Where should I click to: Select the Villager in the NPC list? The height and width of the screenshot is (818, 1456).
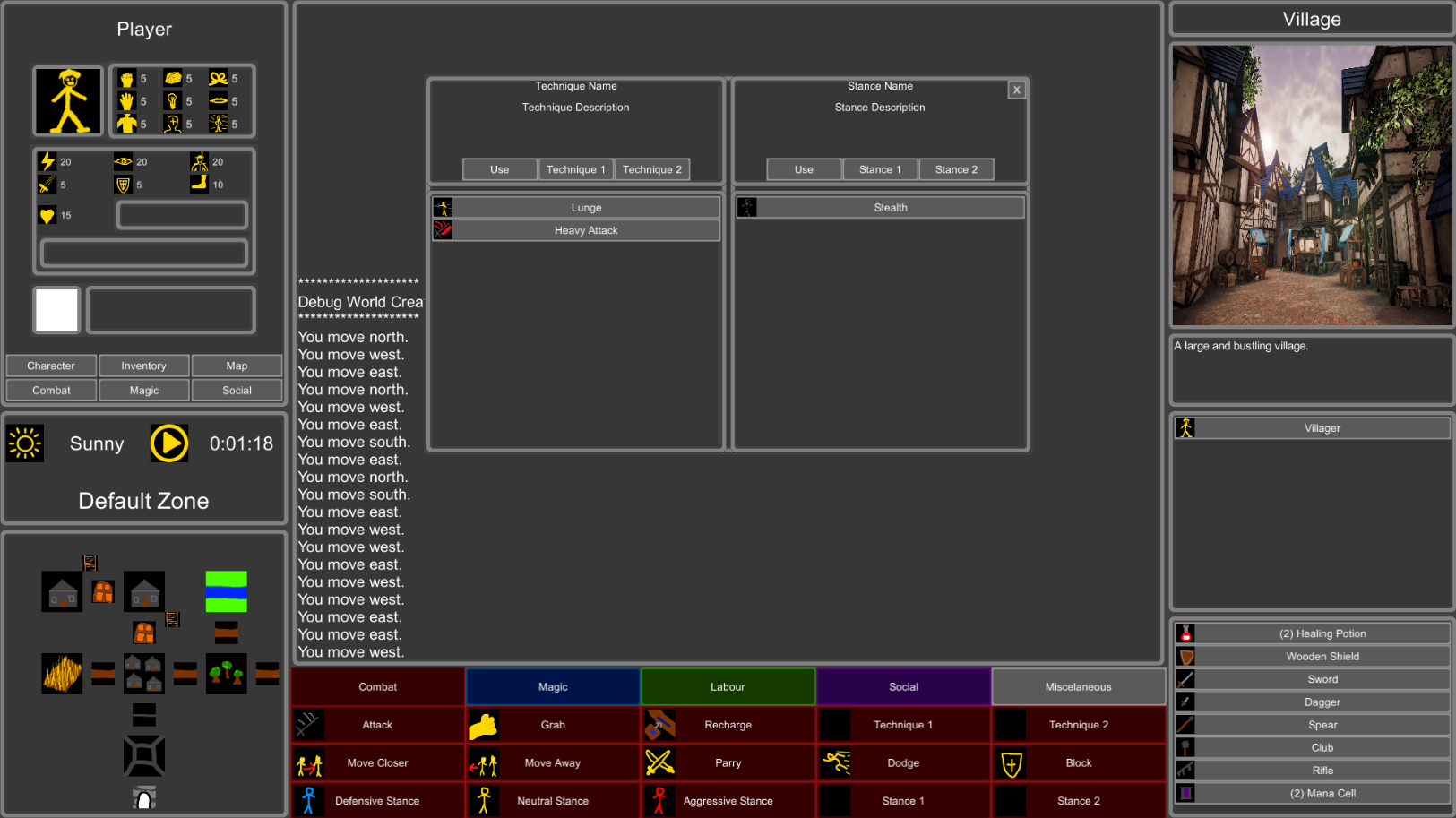click(x=1322, y=428)
